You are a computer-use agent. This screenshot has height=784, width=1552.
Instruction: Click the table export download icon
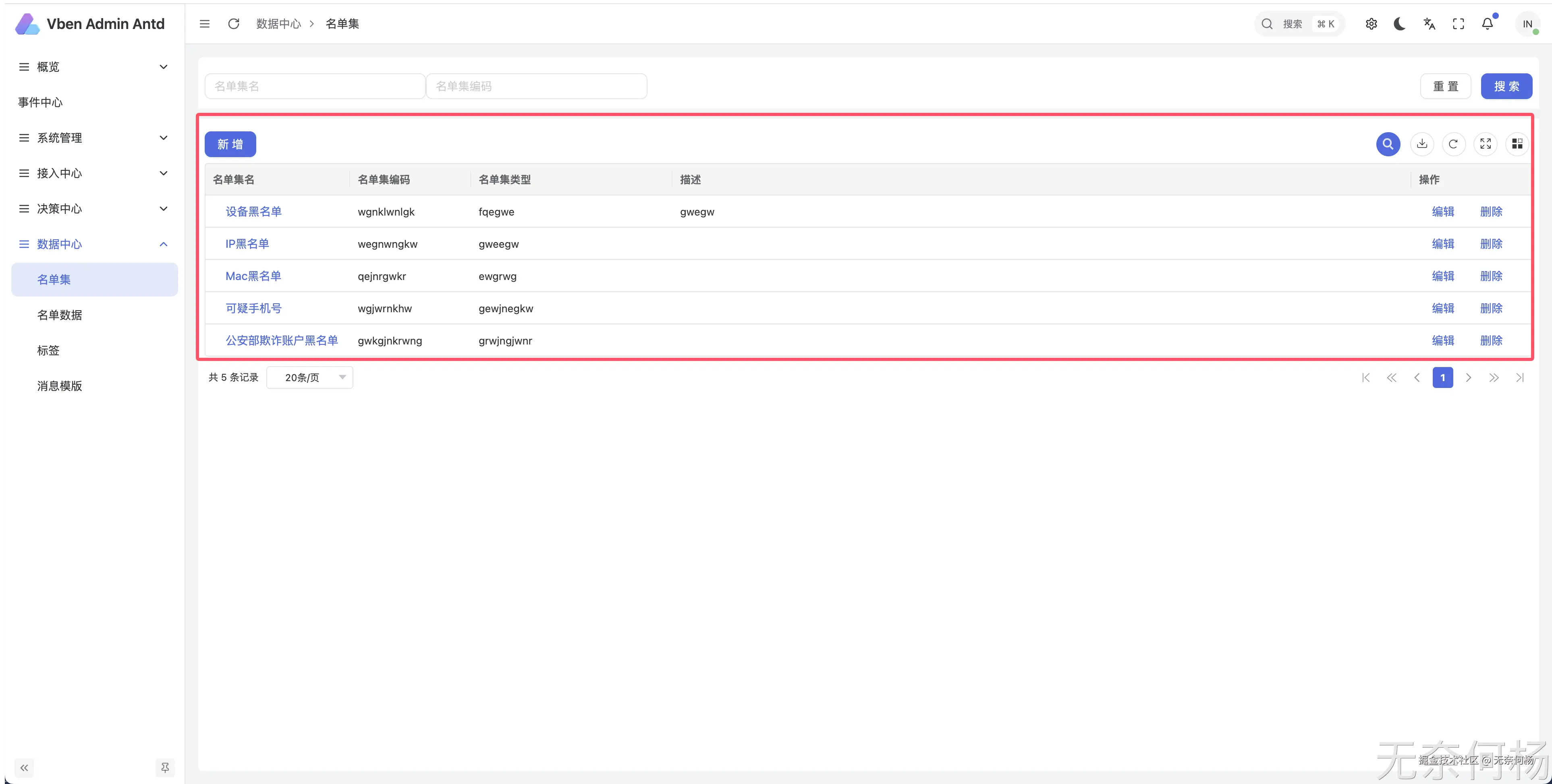pos(1422,144)
